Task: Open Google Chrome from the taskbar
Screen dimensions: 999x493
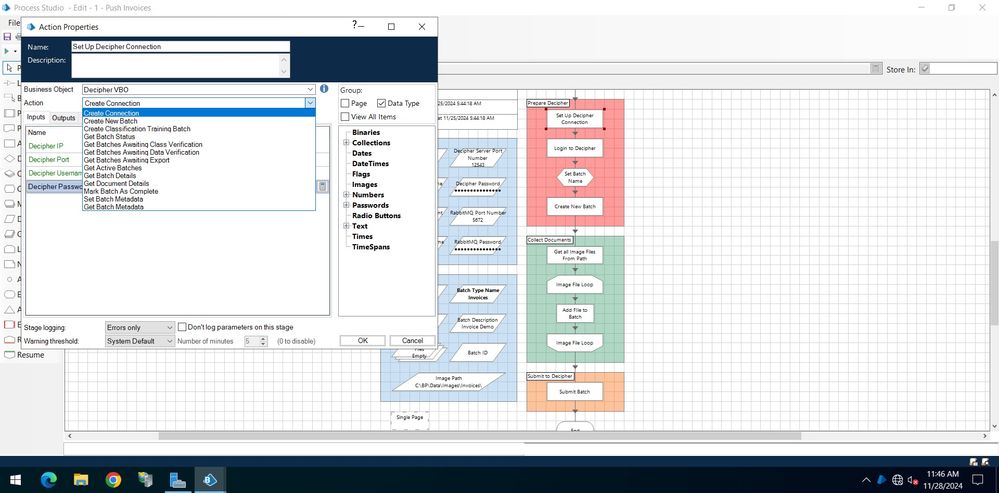Action: tap(113, 479)
